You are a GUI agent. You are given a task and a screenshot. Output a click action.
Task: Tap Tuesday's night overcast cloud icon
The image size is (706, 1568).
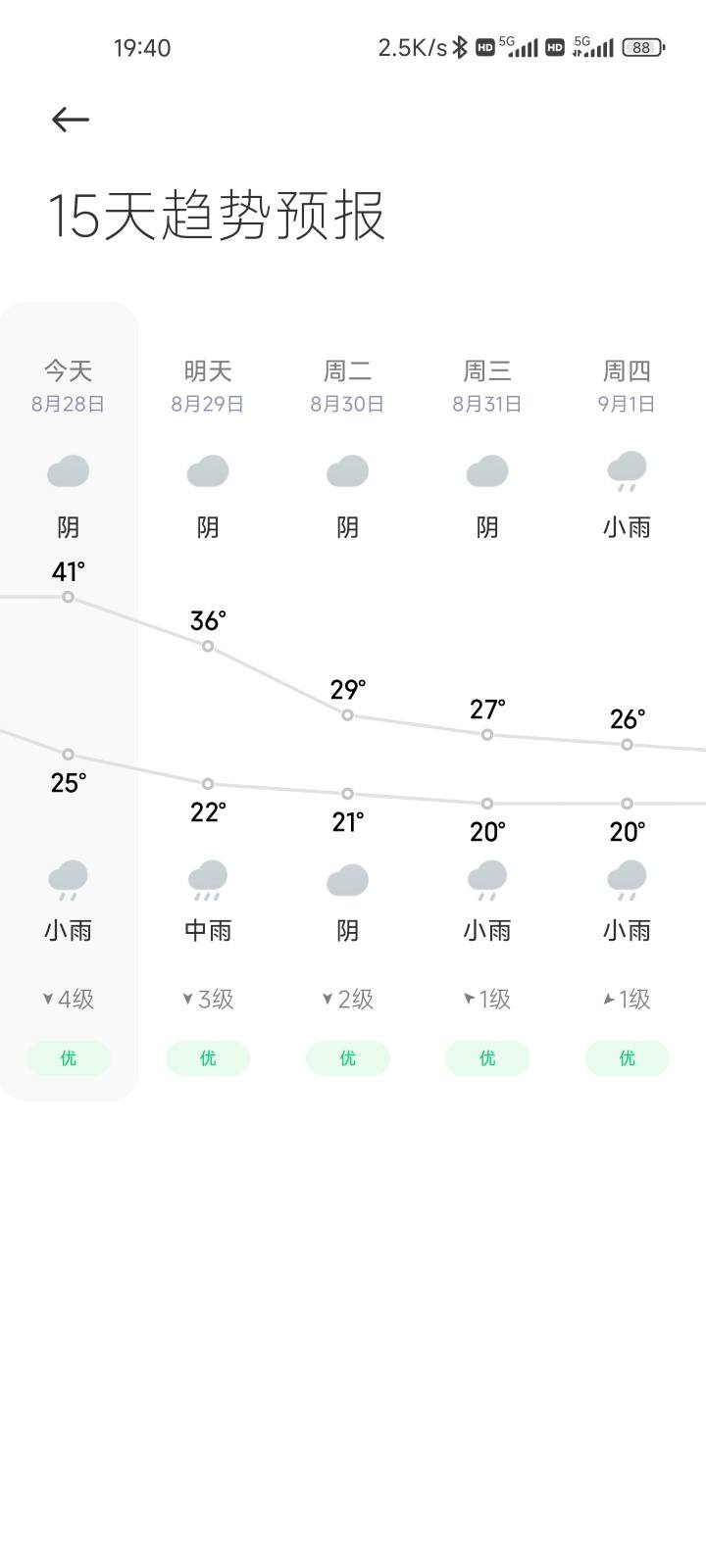(347, 880)
